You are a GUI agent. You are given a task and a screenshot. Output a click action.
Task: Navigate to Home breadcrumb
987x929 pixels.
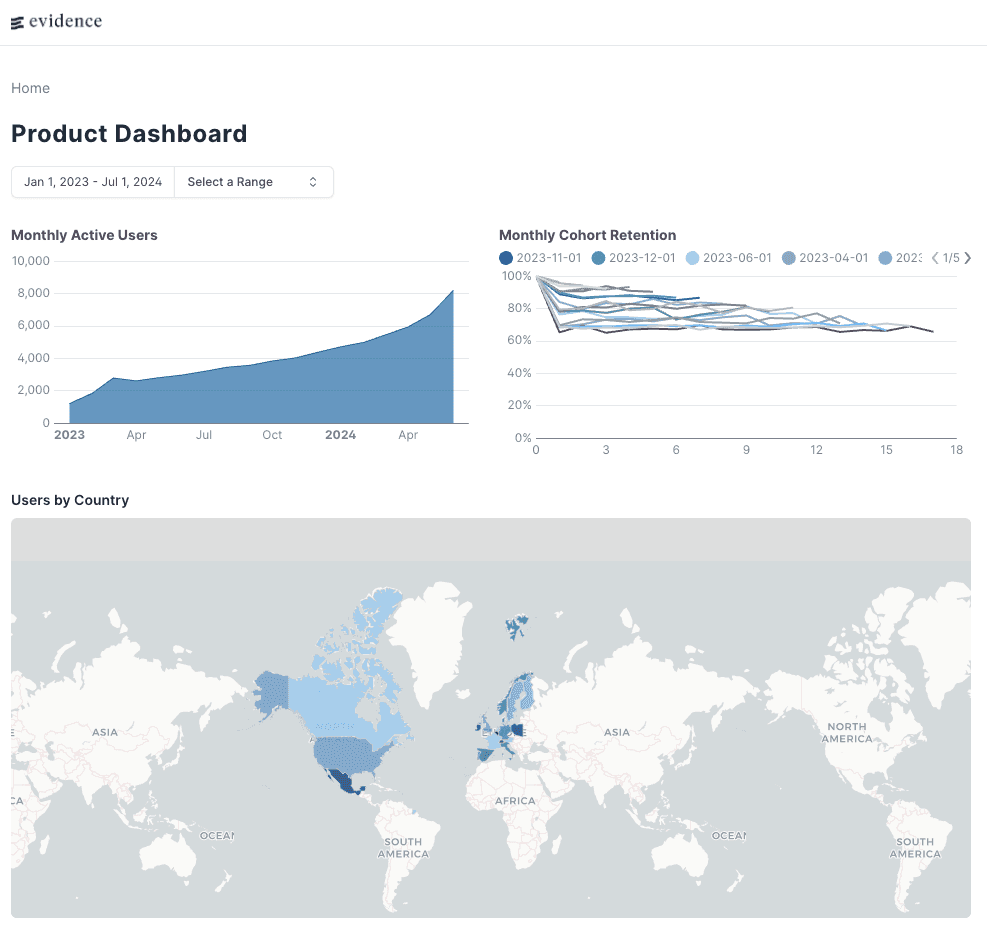click(x=30, y=88)
